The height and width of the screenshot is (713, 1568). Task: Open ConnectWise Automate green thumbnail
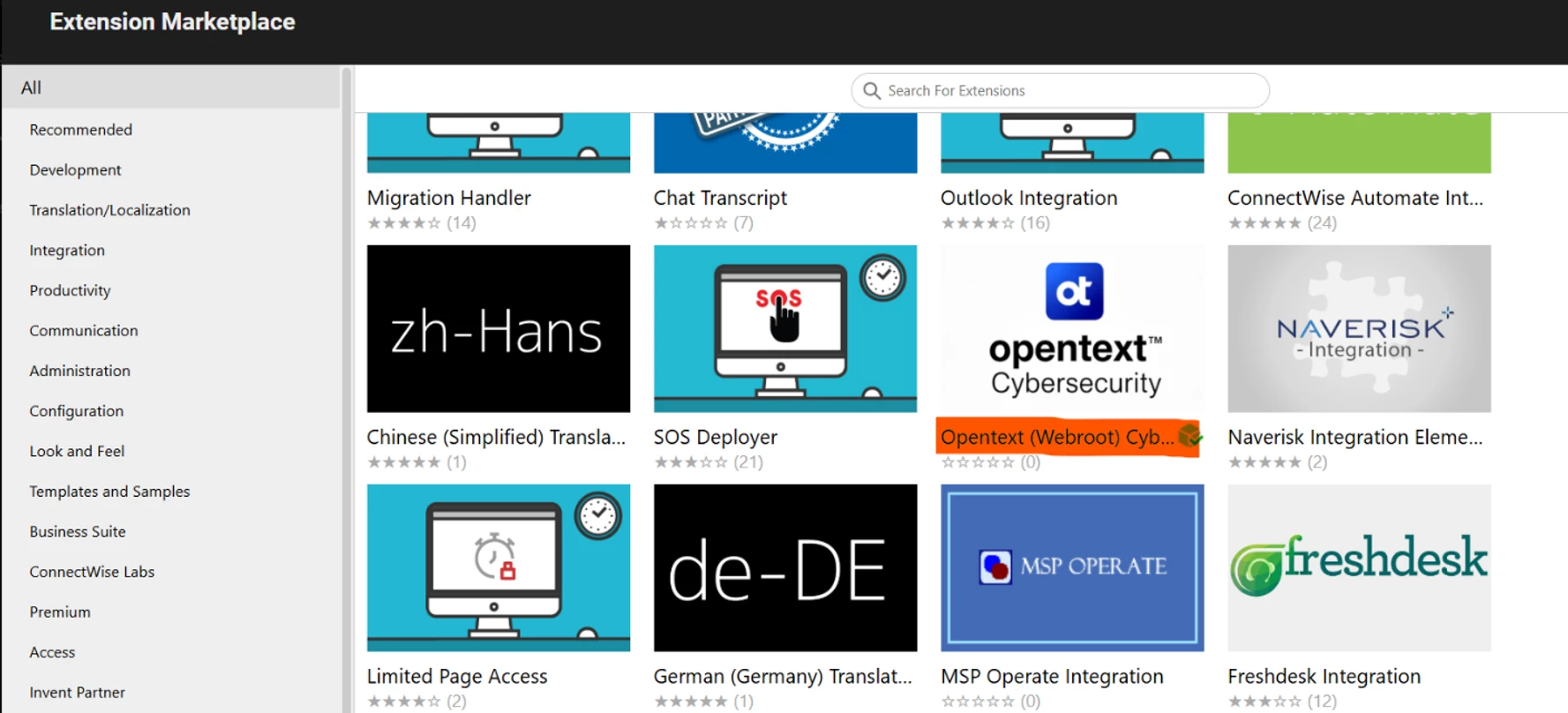(1359, 143)
